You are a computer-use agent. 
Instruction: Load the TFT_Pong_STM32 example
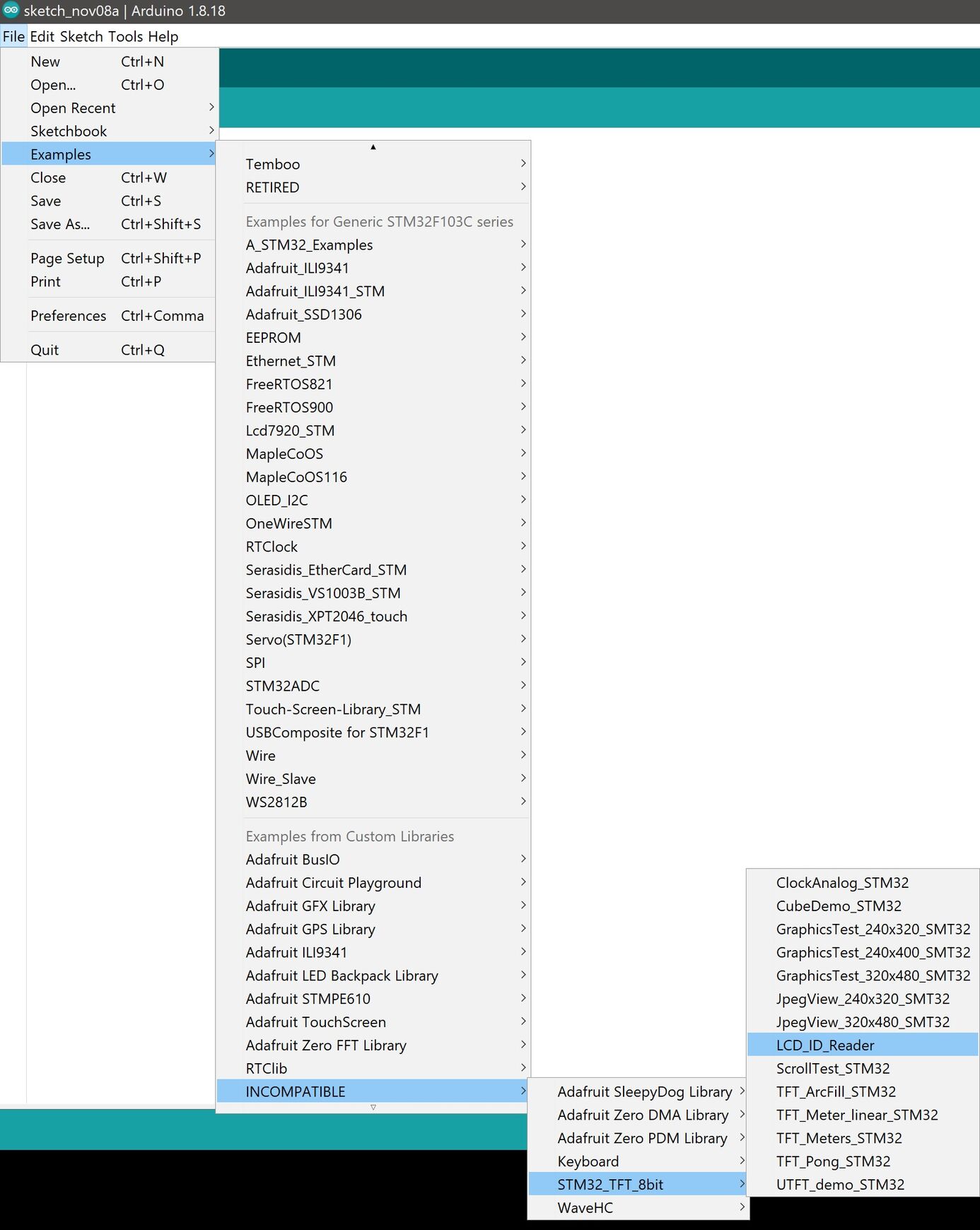point(863,1161)
